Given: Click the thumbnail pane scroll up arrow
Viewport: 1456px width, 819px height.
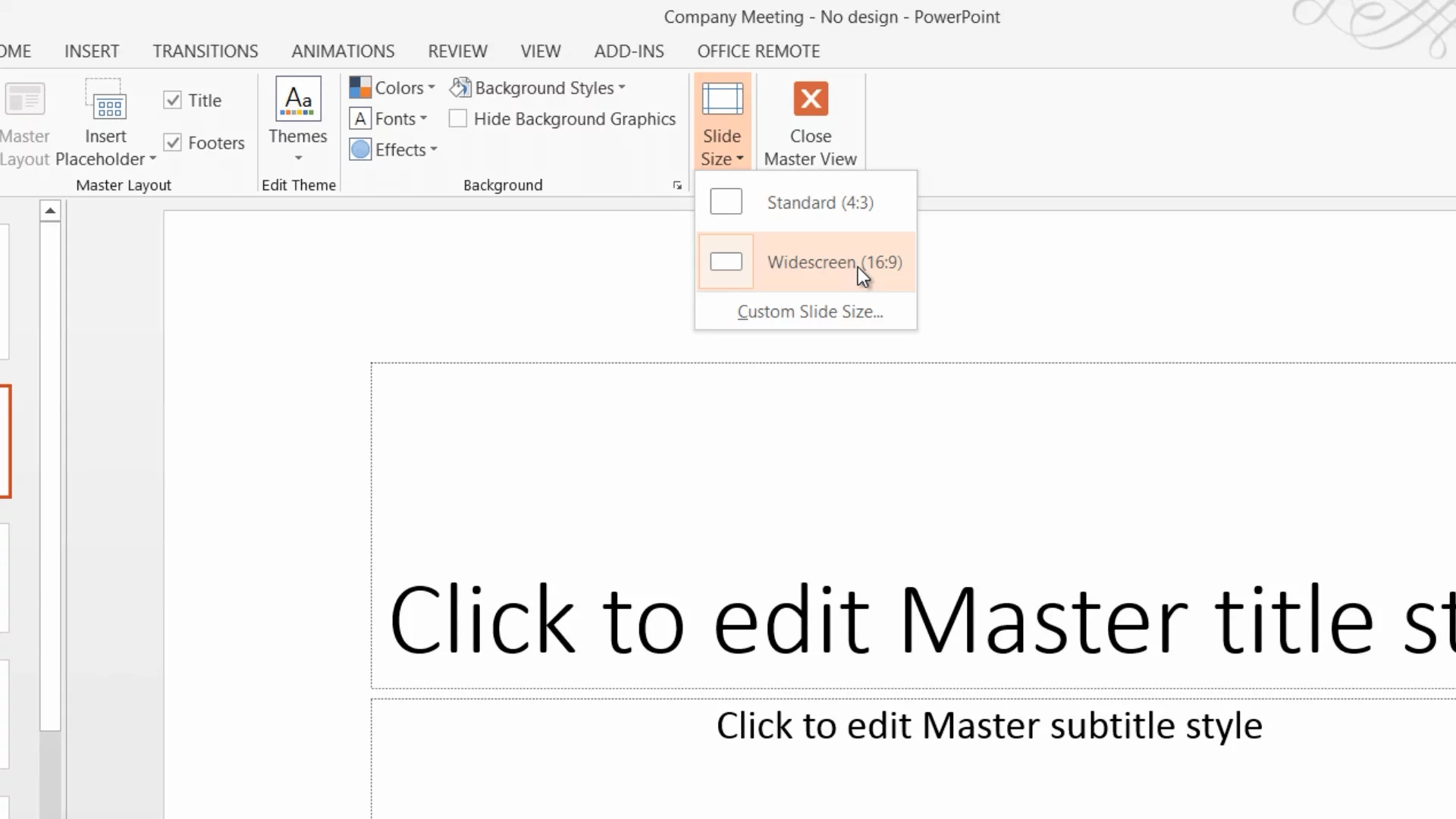Looking at the screenshot, I should 50,211.
